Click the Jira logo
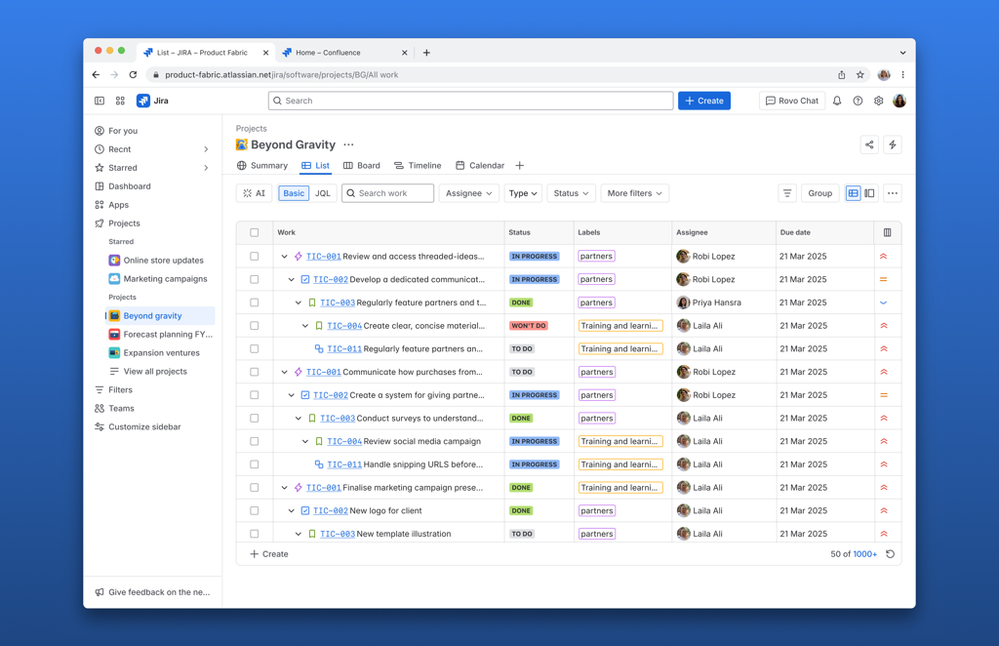The height and width of the screenshot is (646, 999). [153, 101]
